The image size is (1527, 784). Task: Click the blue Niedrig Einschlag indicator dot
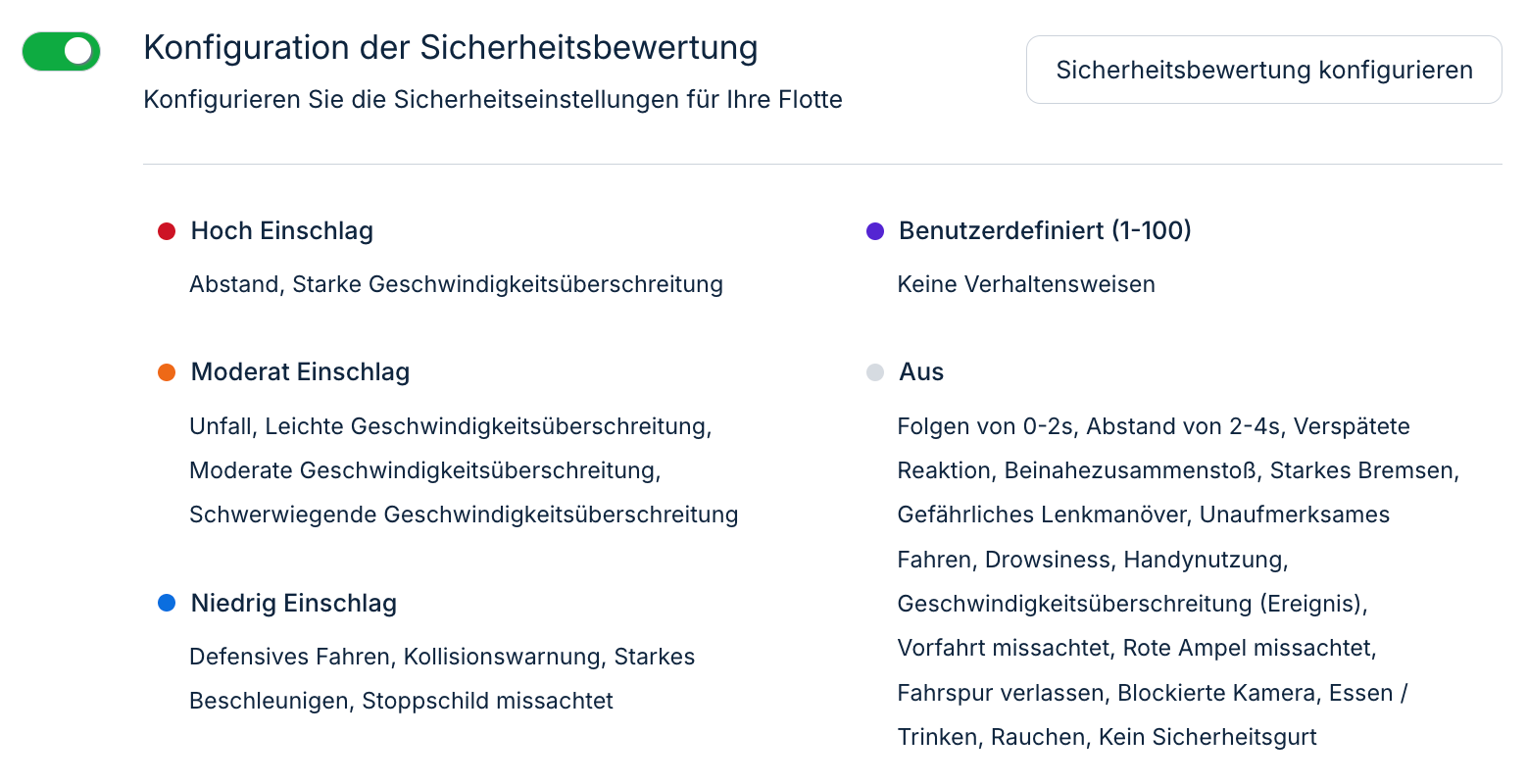coord(167,603)
